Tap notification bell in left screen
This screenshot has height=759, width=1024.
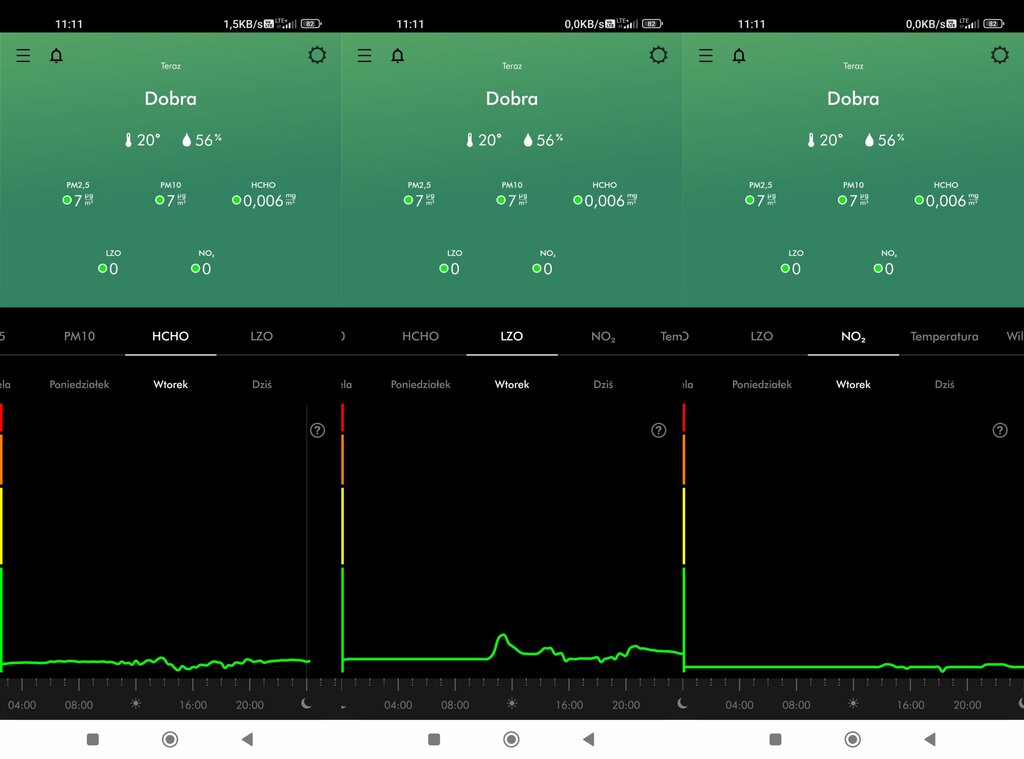coord(57,56)
